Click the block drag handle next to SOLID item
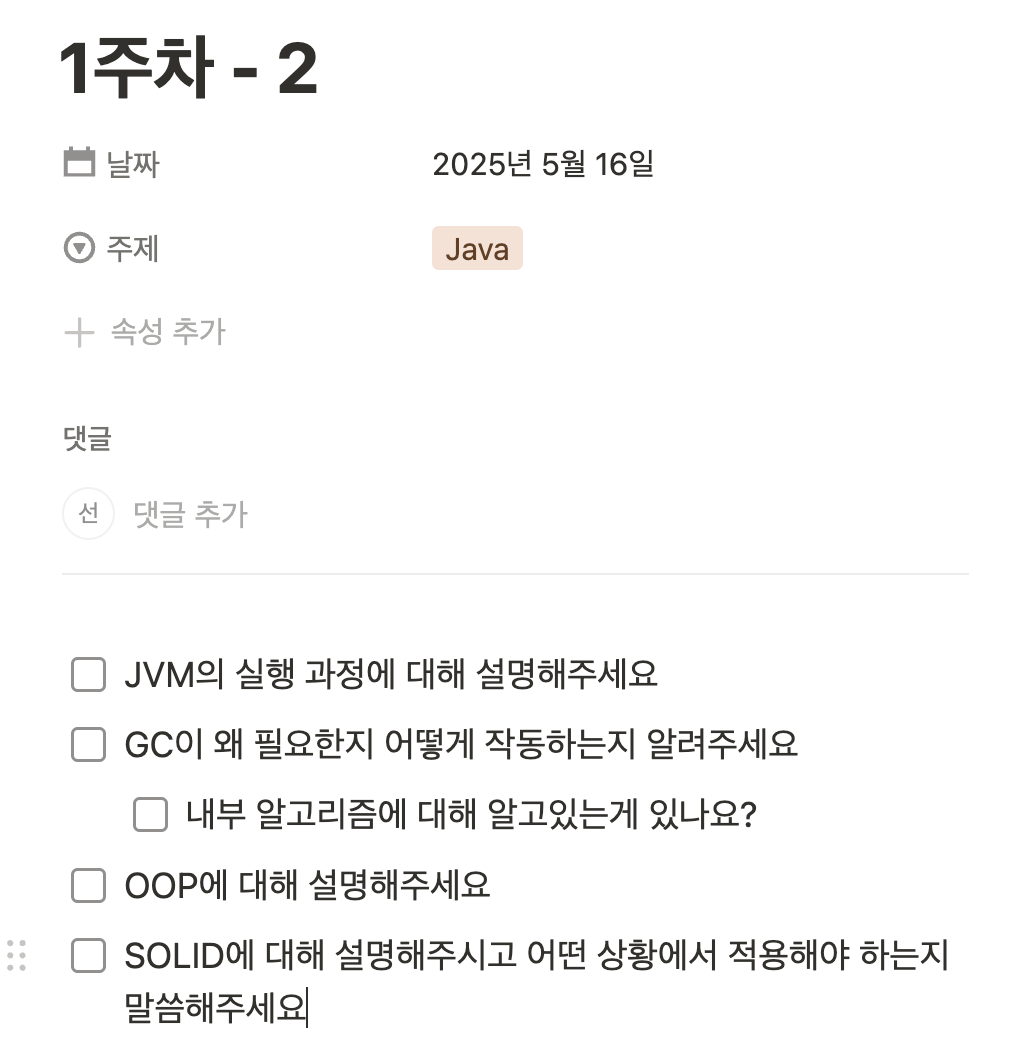The width and height of the screenshot is (1026, 1054). [x=17, y=955]
